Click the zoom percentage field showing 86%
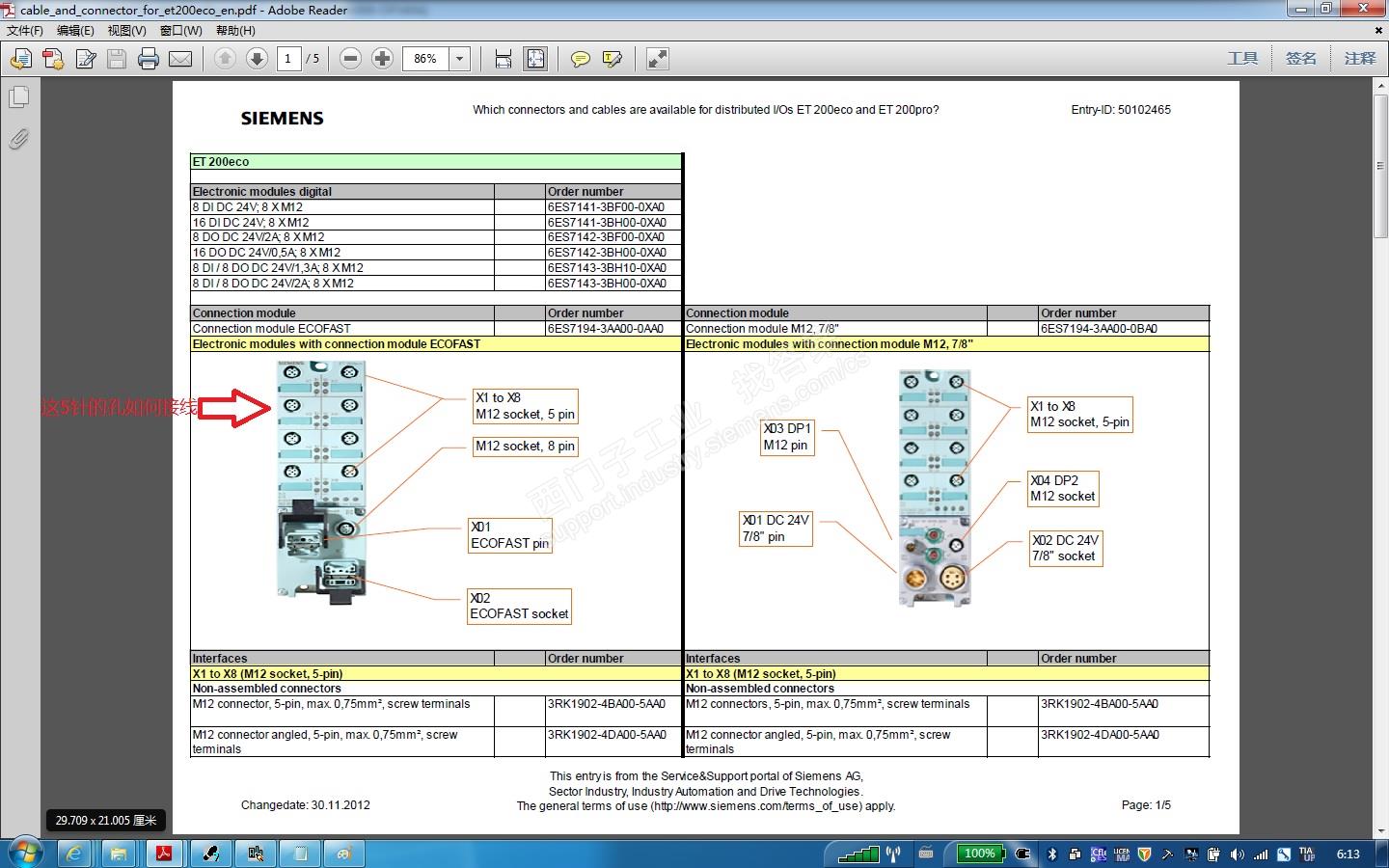Viewport: 1389px width, 868px height. point(425,59)
